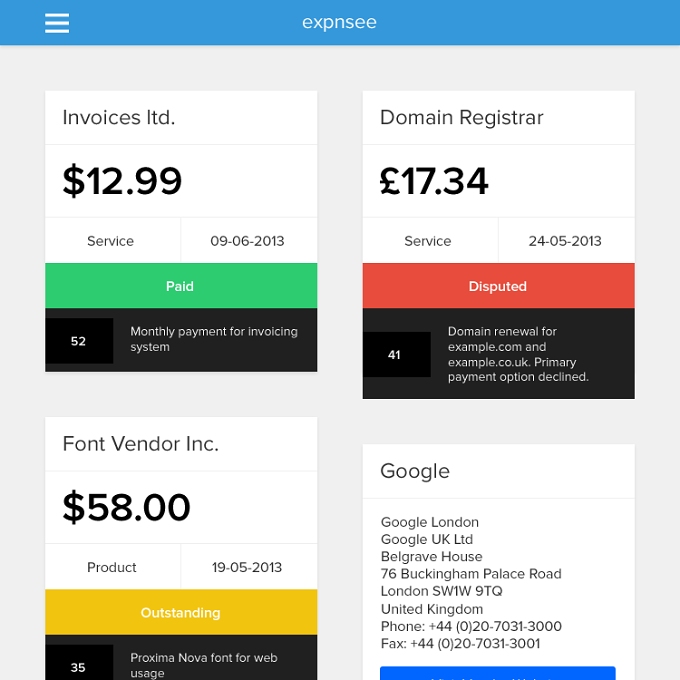Open the Google card title
The height and width of the screenshot is (680, 680).
[415, 471]
